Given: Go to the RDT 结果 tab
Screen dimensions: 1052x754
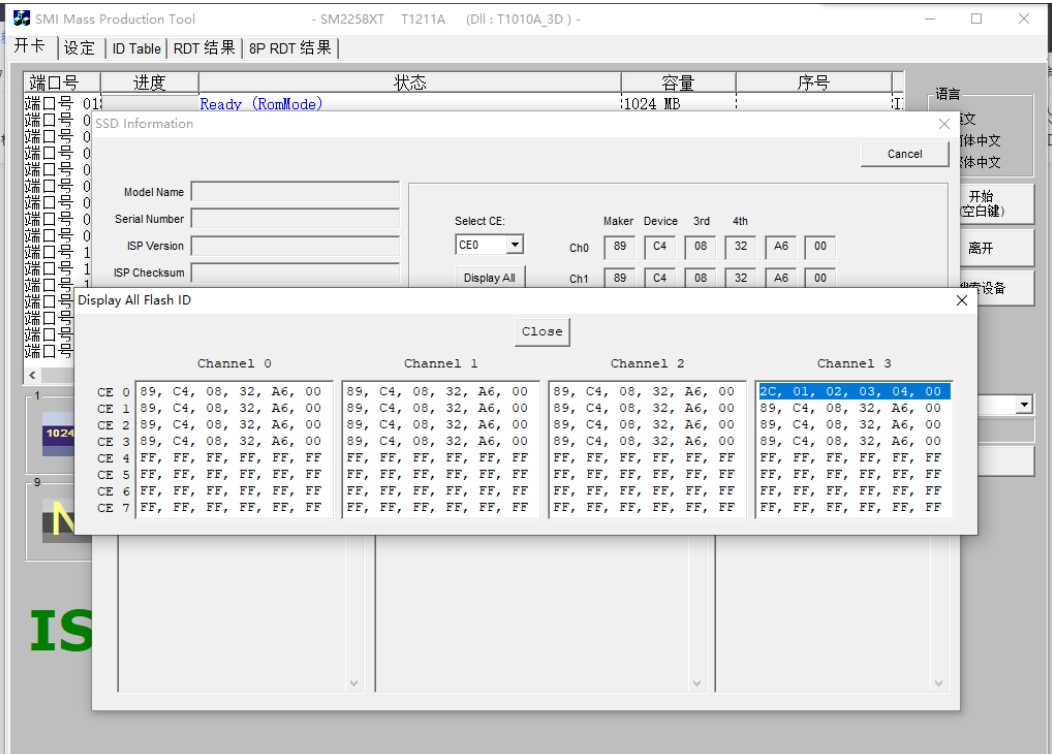Looking at the screenshot, I should pos(205,48).
